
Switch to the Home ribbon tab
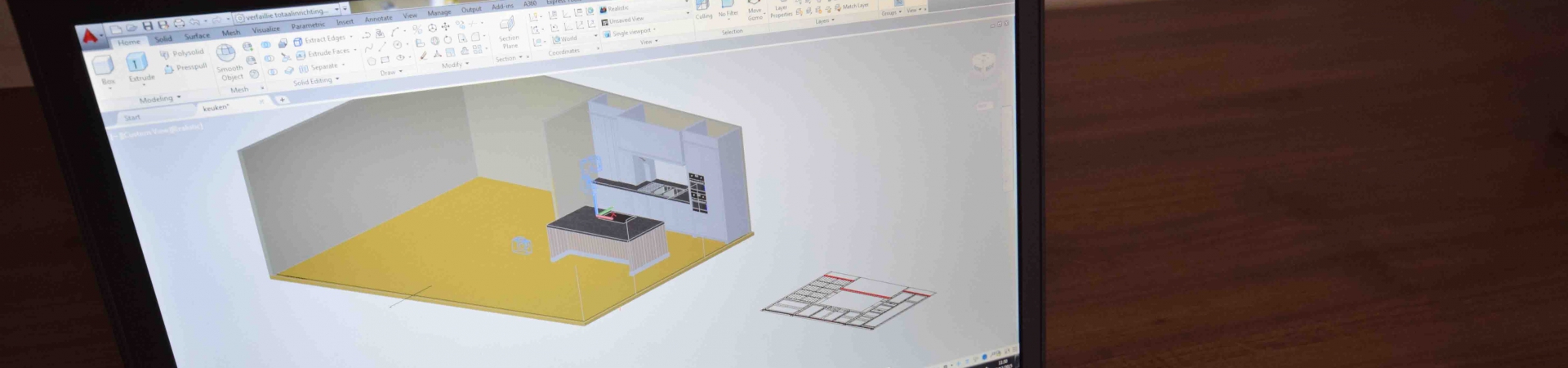coord(128,43)
